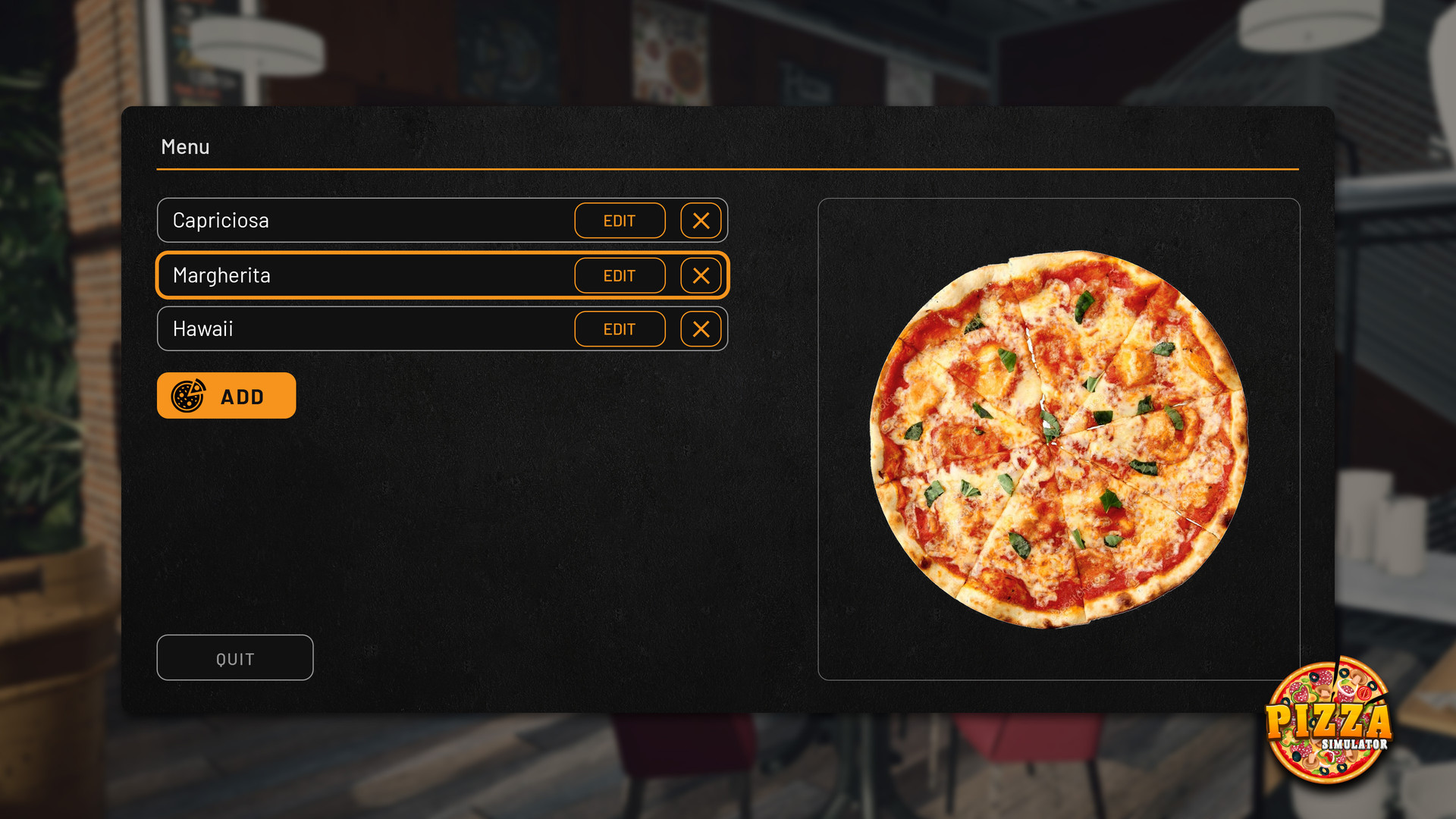Image resolution: width=1456 pixels, height=819 pixels.
Task: Expand the Capriciosa pizza details
Action: click(618, 220)
